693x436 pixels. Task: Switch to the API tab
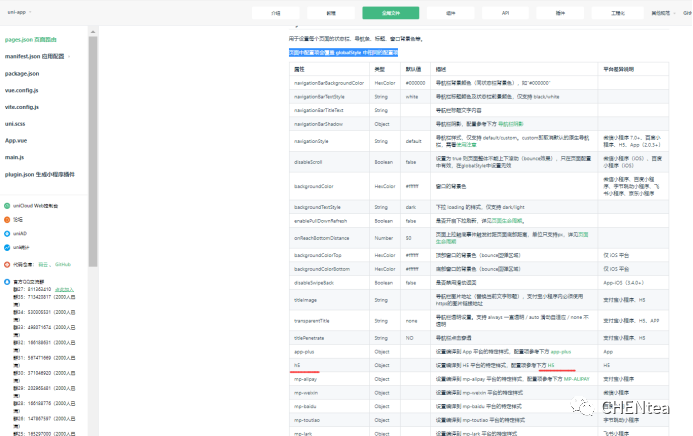tap(506, 14)
